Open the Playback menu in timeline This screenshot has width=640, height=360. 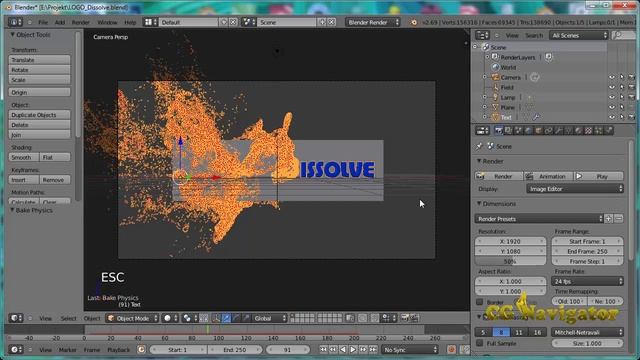(118, 350)
